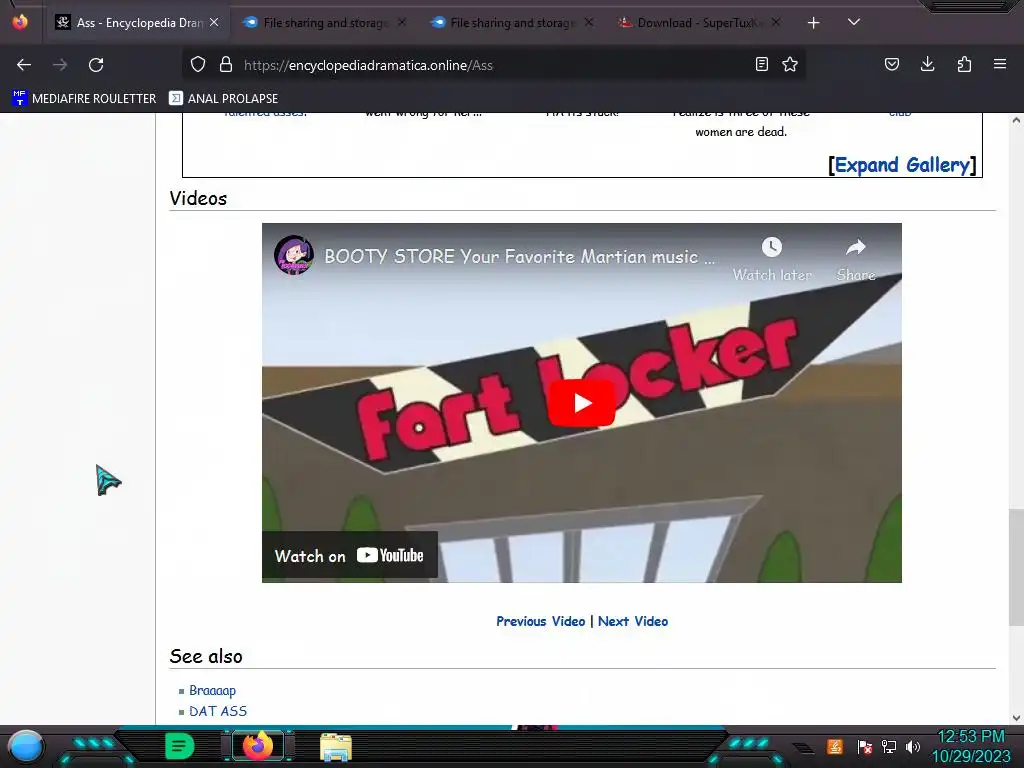The image size is (1024, 768).
Task: Switch to the Ass - Encyclopedia Dramatica tab
Action: coord(136,23)
